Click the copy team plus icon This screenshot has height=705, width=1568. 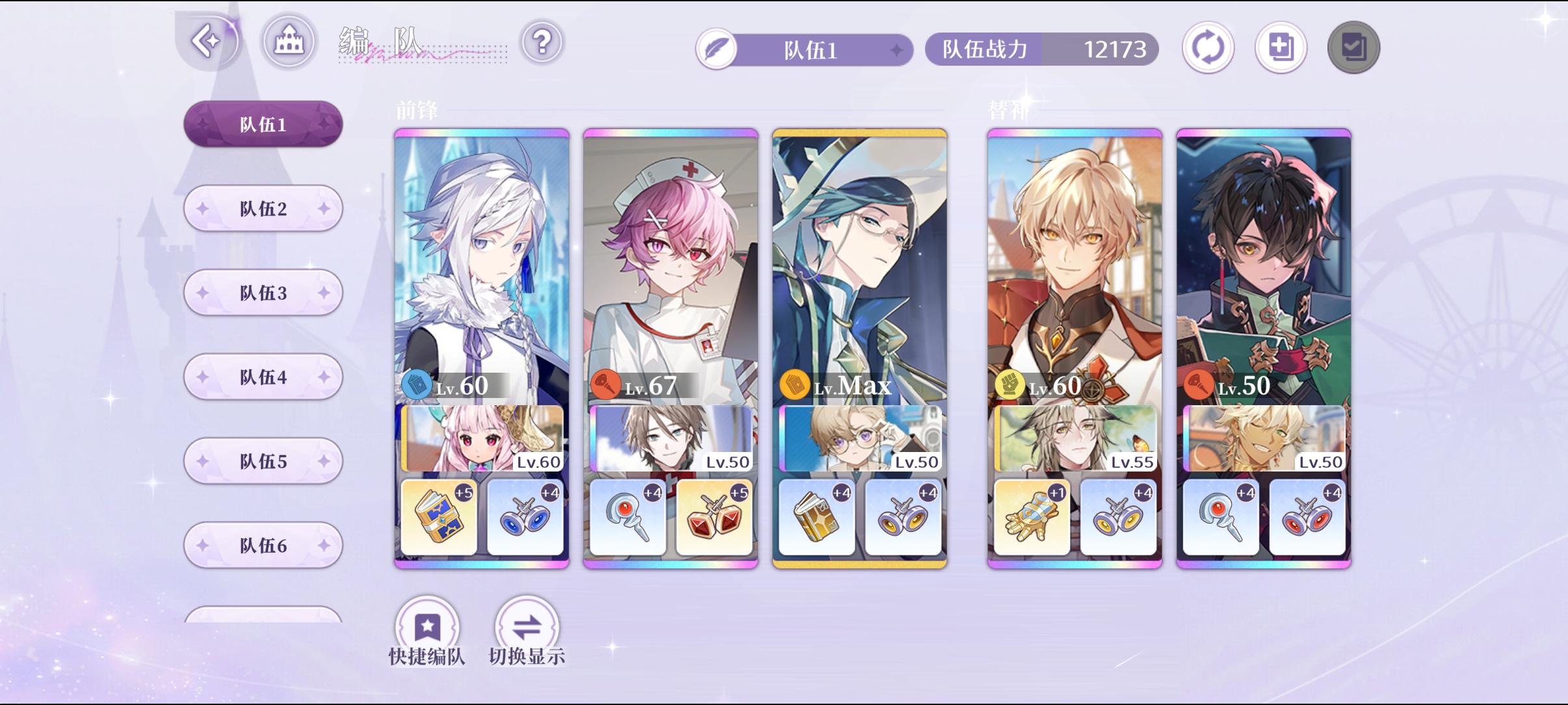click(x=1281, y=47)
